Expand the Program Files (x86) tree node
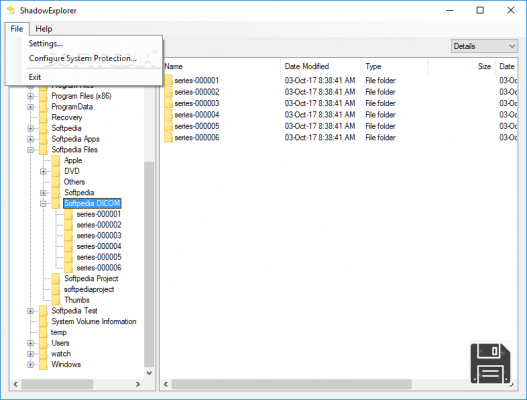The image size is (527, 400). coord(31,96)
